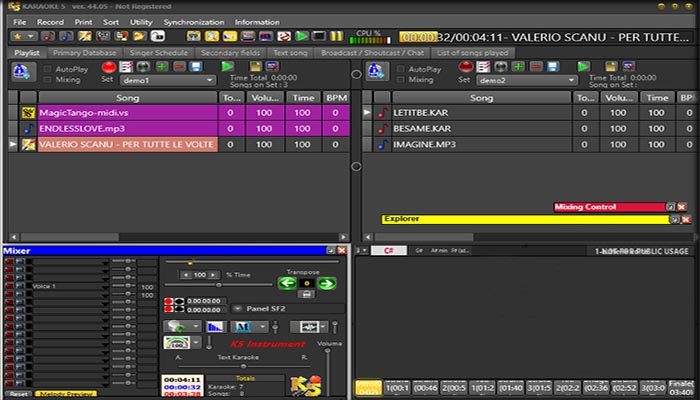Enable AutoPlay in the left playlist
Viewport: 700px width, 400px height.
tap(47, 69)
